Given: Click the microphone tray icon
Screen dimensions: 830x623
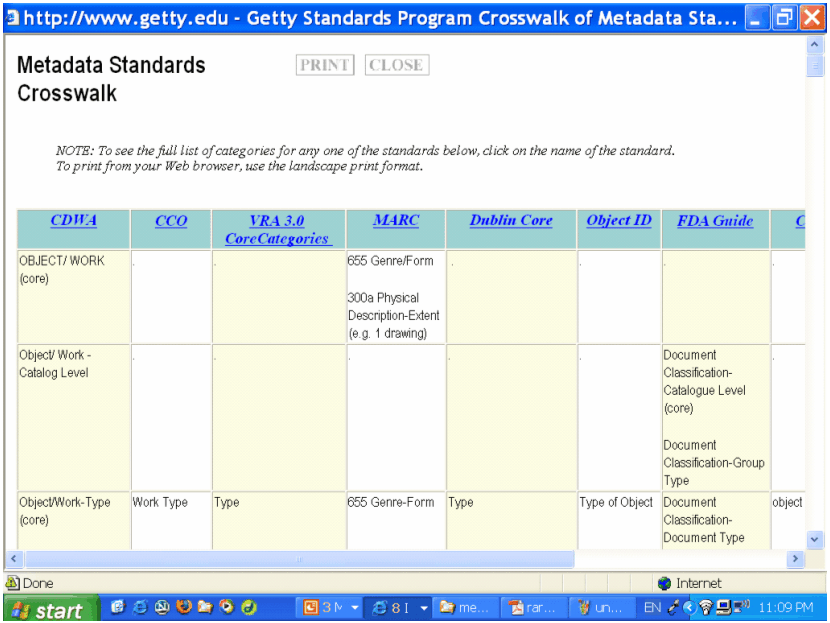Looking at the screenshot, I should pyautogui.click(x=673, y=607).
